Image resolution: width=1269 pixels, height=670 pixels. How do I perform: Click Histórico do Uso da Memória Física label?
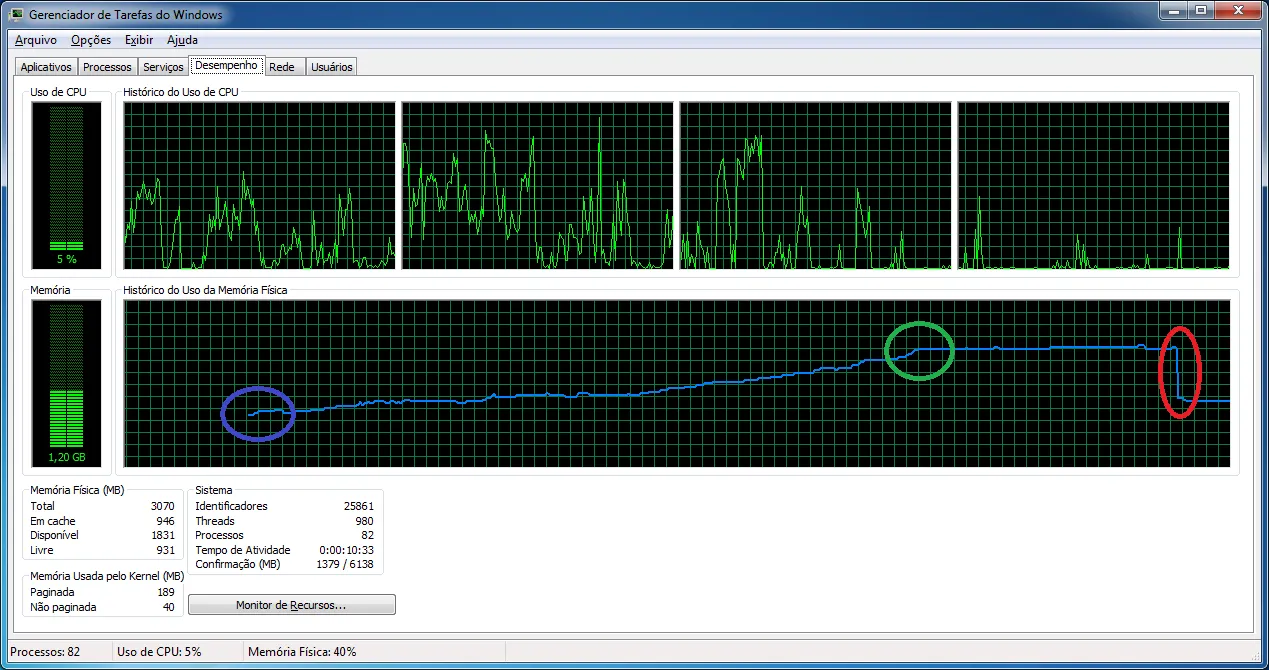pyautogui.click(x=205, y=290)
